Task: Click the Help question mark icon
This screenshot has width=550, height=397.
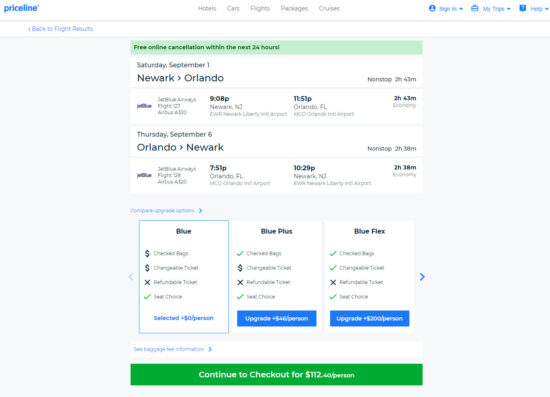Action: [523, 8]
